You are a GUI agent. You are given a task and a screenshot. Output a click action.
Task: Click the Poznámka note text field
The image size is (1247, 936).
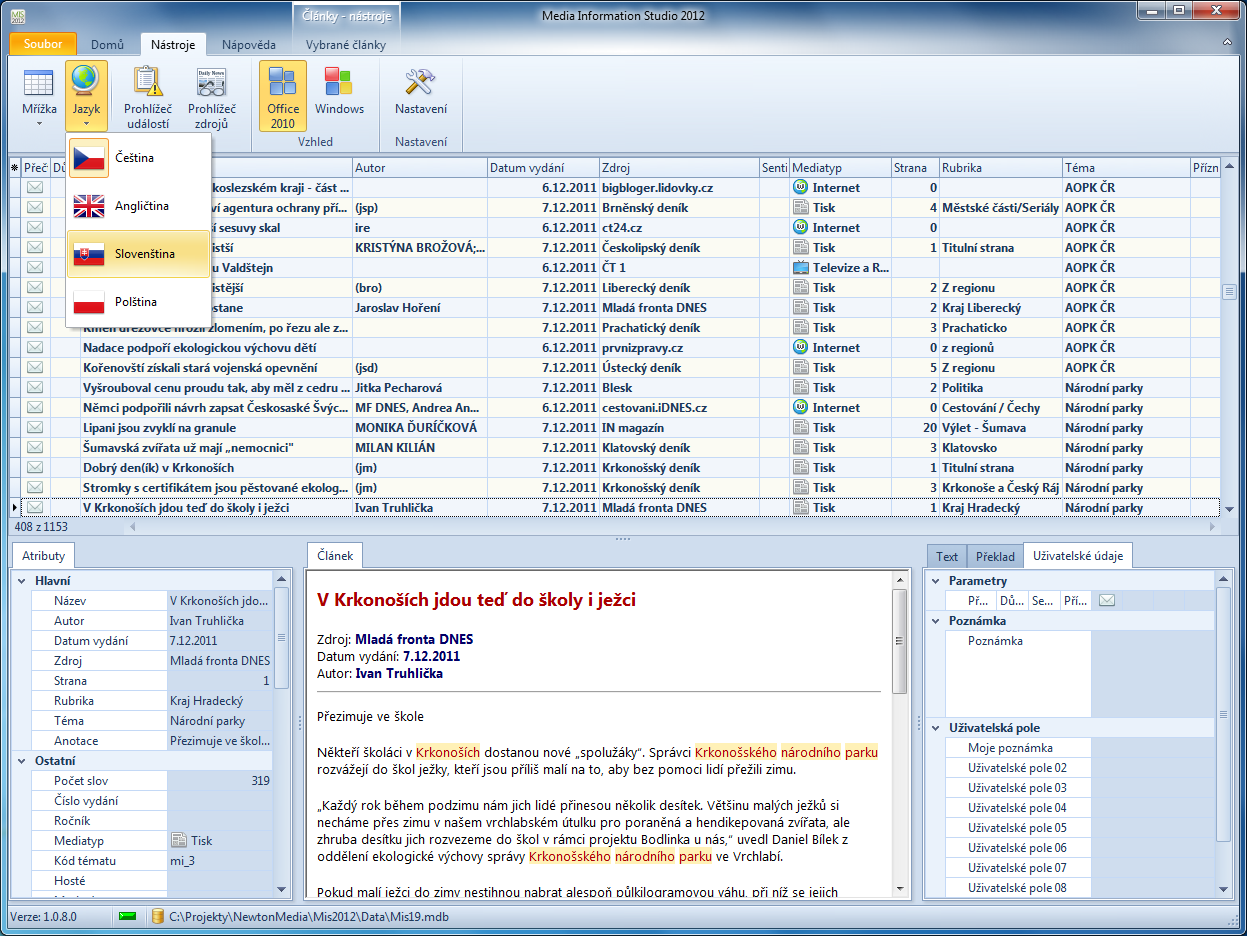click(1151, 673)
